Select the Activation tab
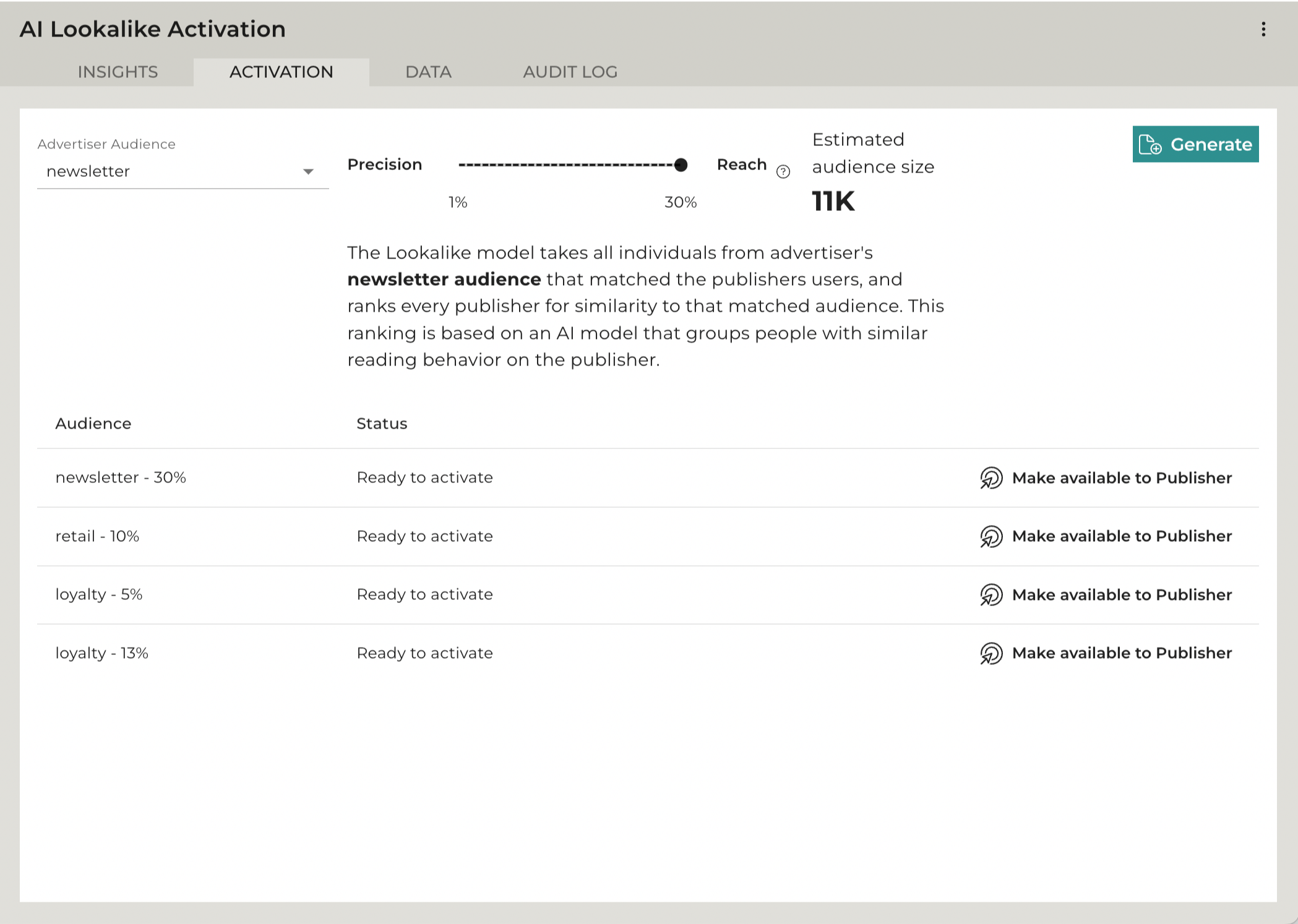This screenshot has height=924, width=1298. pyautogui.click(x=282, y=72)
